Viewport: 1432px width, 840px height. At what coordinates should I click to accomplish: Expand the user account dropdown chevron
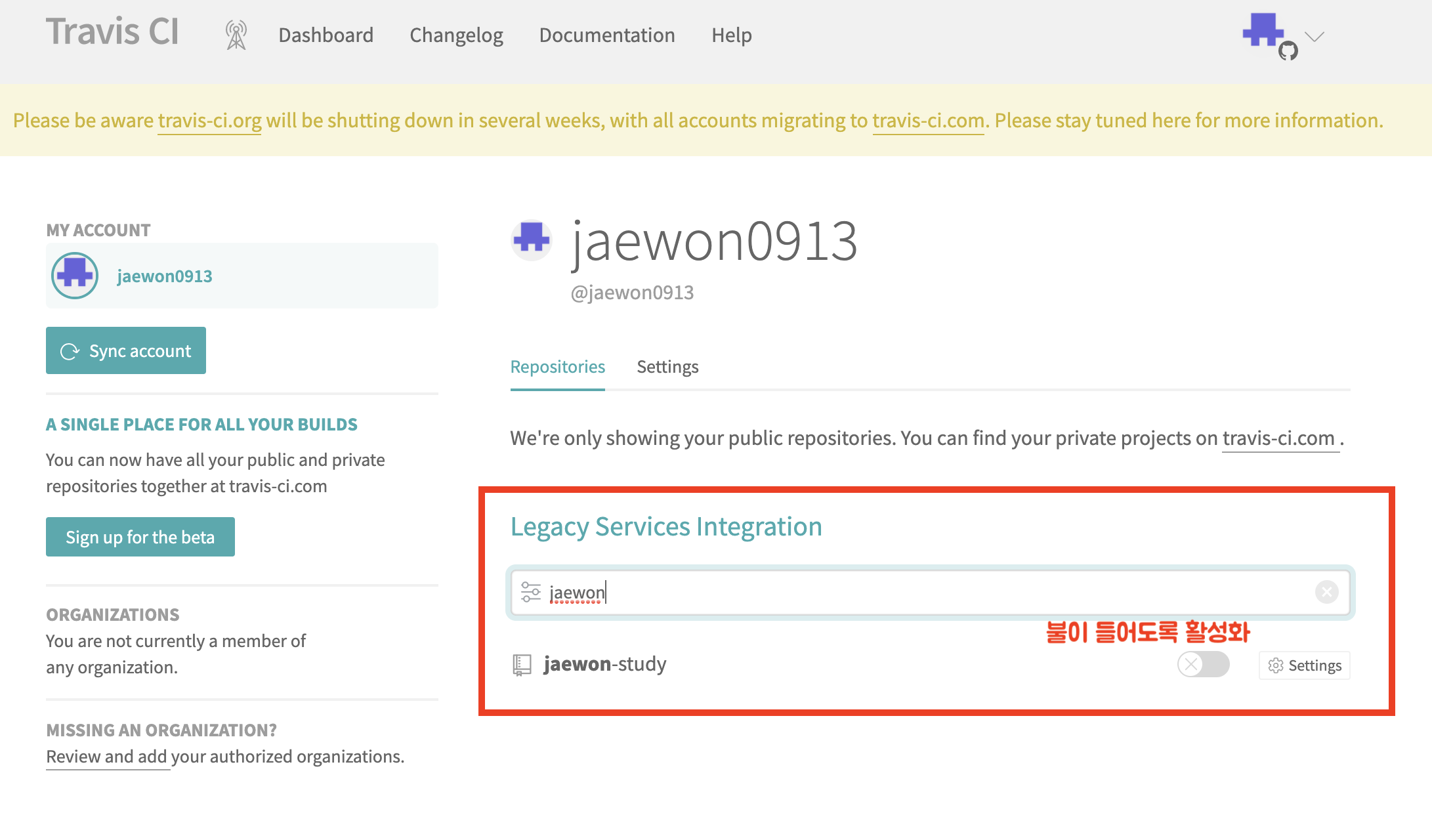pyautogui.click(x=1315, y=36)
